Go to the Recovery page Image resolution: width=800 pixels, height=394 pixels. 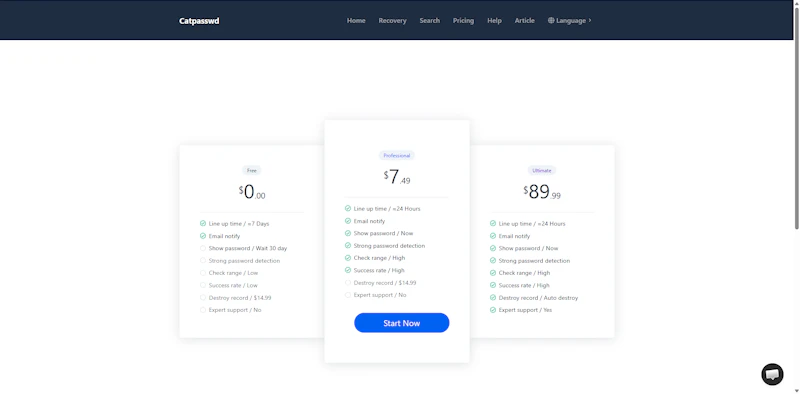point(392,21)
